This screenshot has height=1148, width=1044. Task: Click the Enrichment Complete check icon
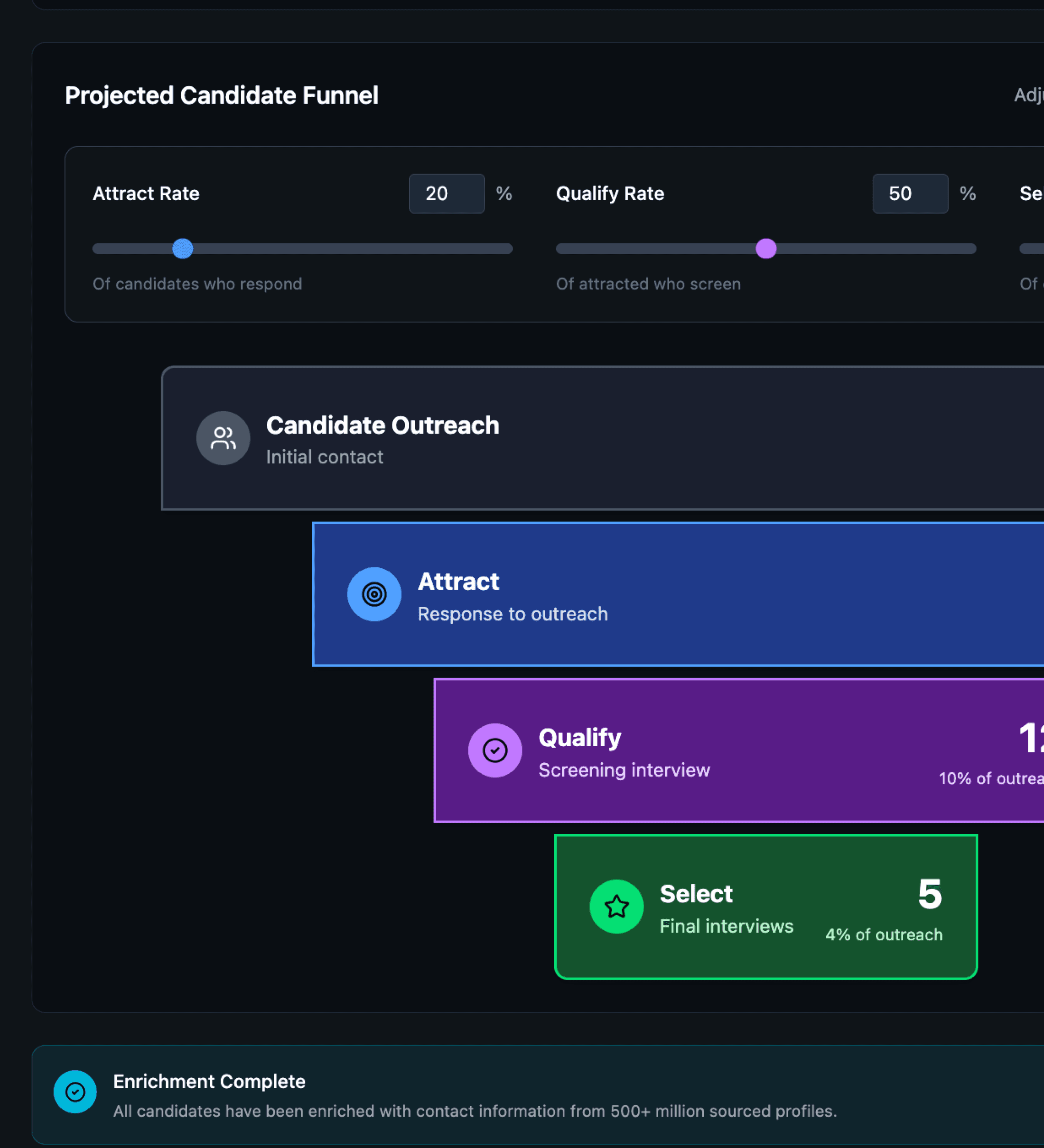point(75,1092)
